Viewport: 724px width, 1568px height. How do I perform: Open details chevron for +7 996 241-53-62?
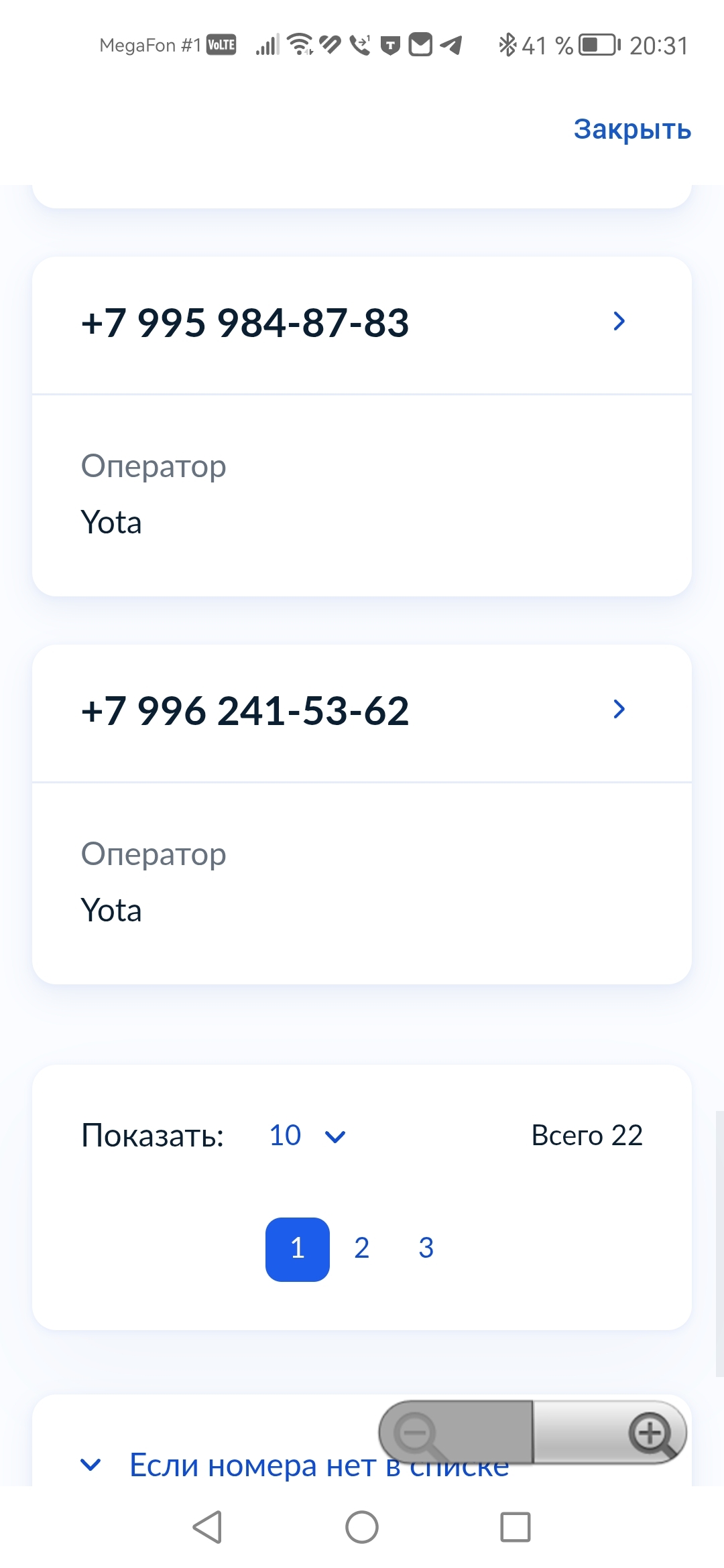click(x=619, y=710)
